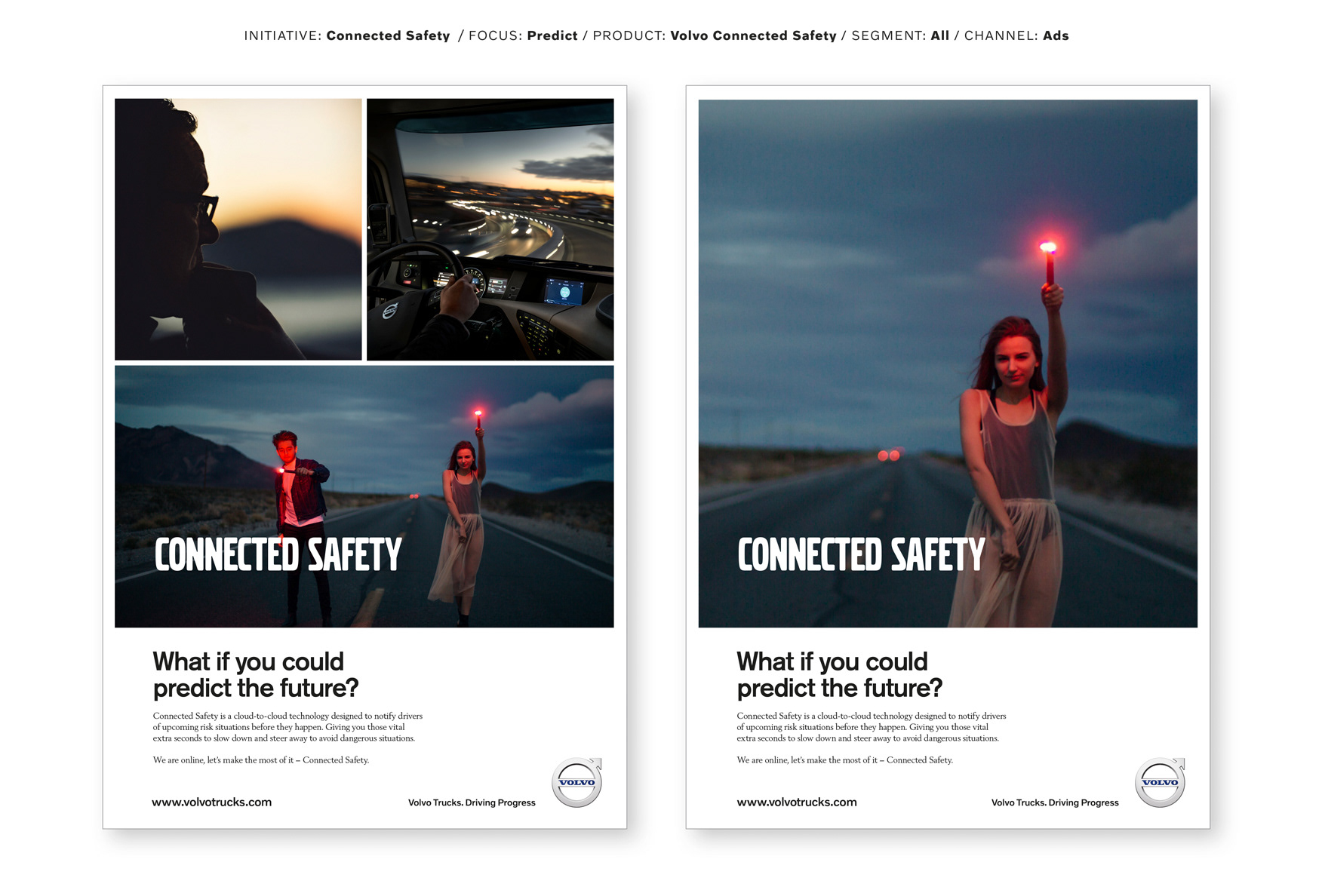The width and height of the screenshot is (1322, 896).
Task: Select the truck cabin dashboard photo
Action: [490, 229]
